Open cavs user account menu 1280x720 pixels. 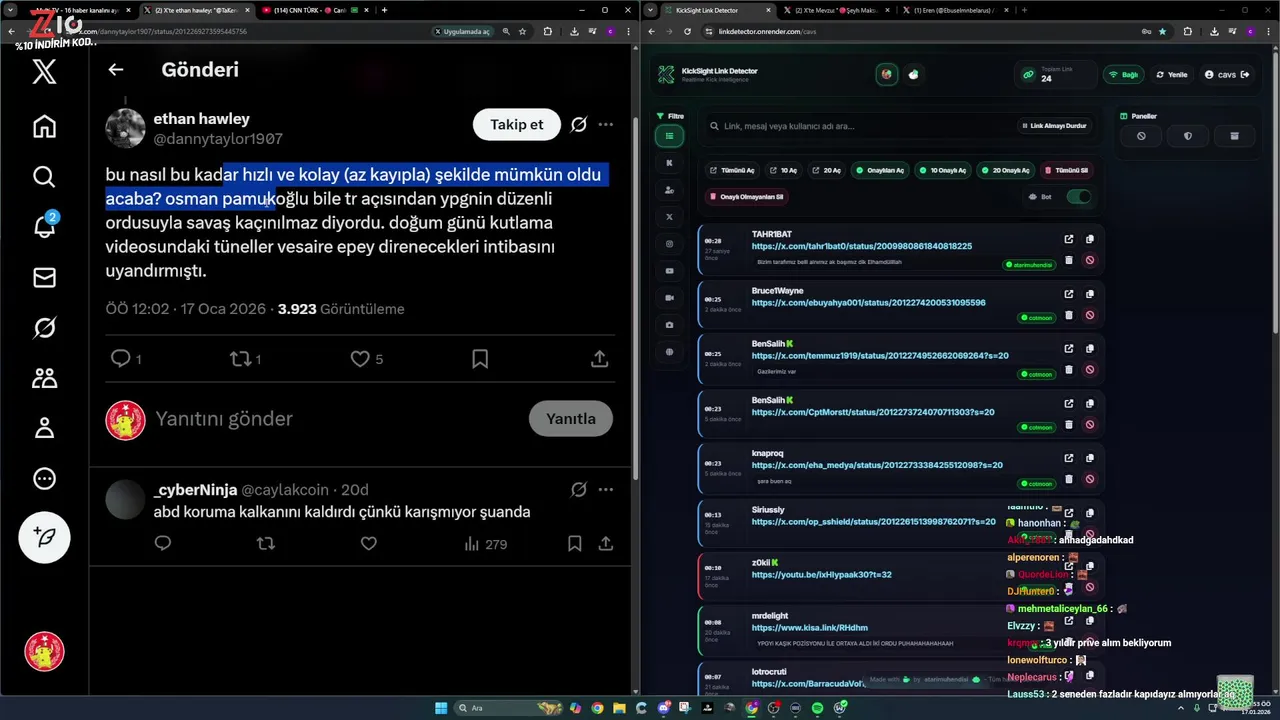[x=1225, y=74]
